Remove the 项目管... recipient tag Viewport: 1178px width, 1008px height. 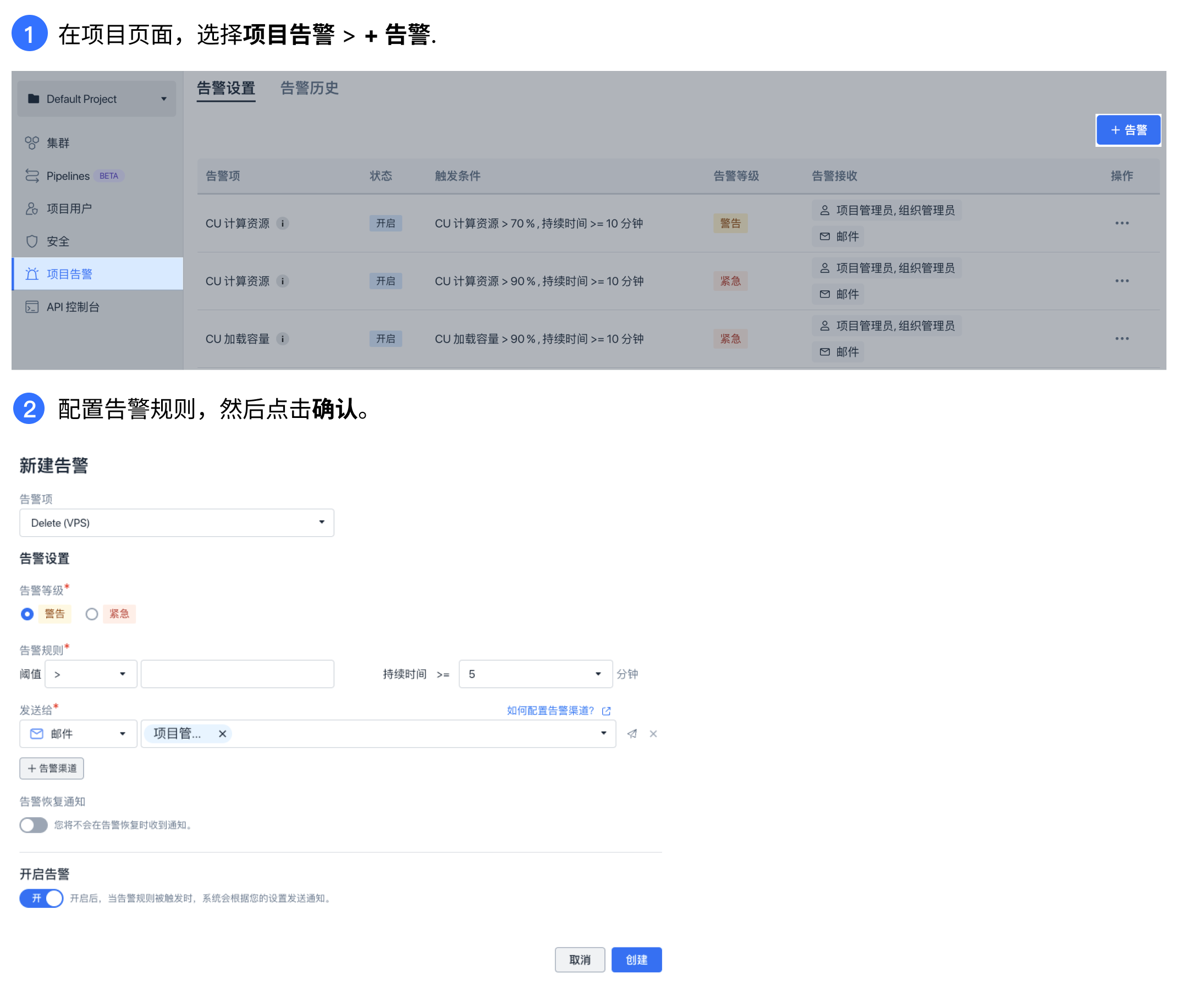[x=222, y=734]
